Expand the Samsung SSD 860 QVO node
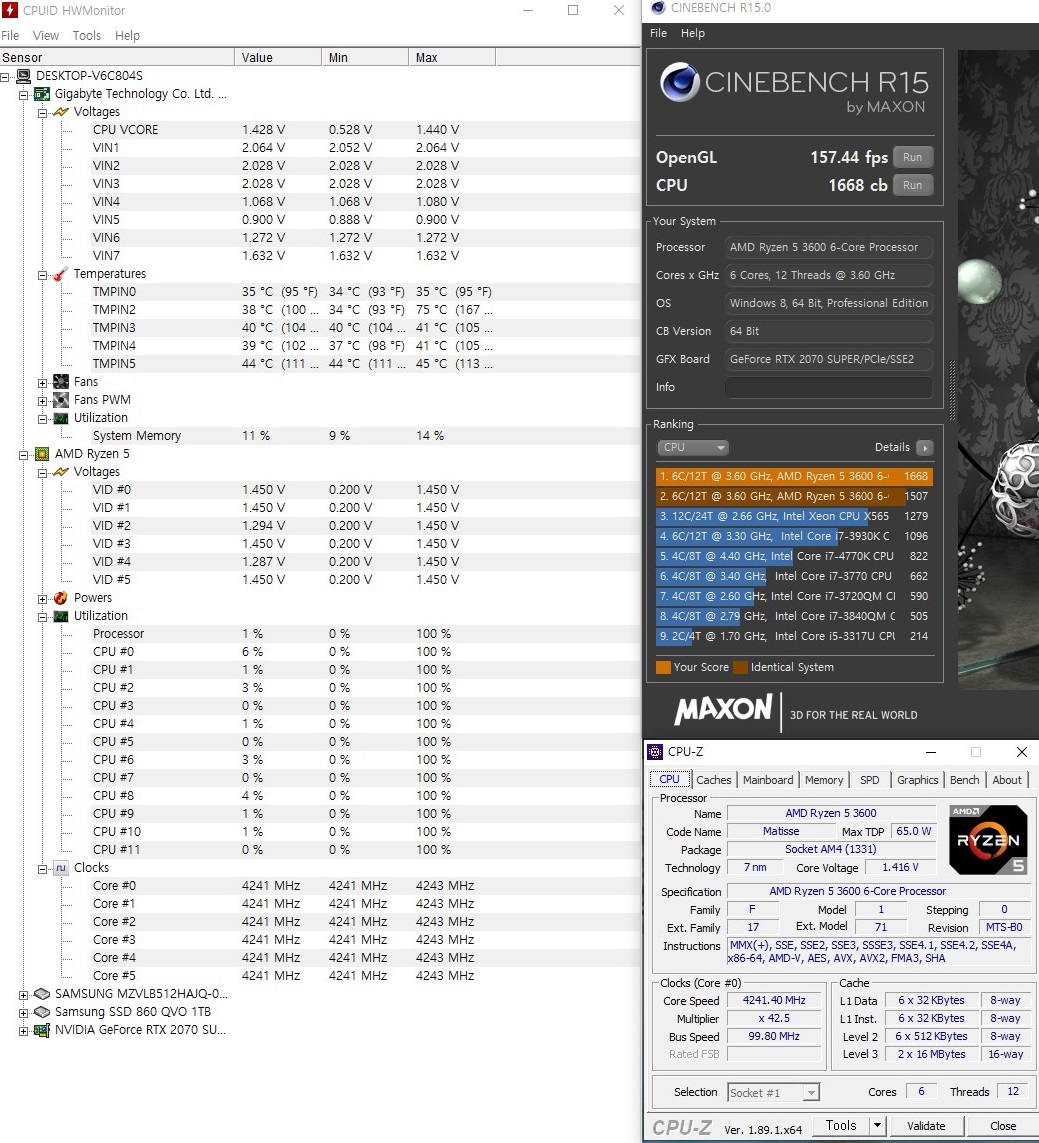This screenshot has height=1143, width=1039. (23, 1013)
